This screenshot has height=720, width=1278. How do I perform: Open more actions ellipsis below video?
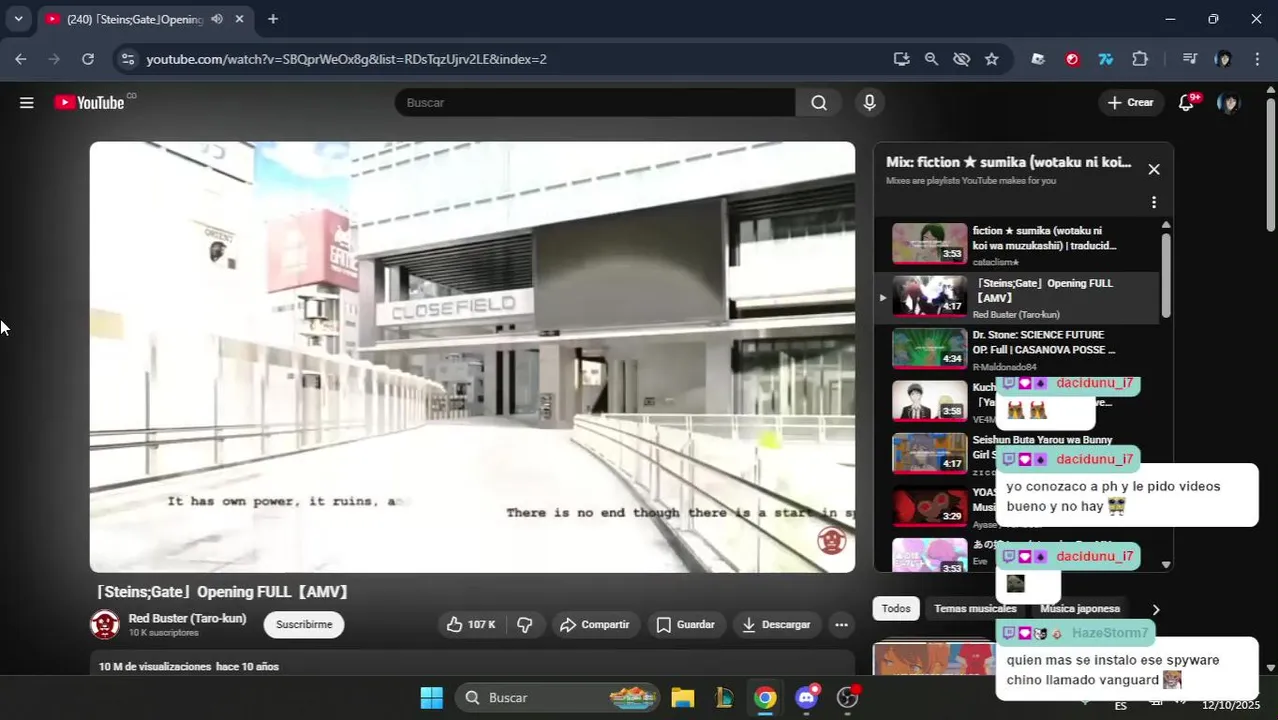[841, 624]
